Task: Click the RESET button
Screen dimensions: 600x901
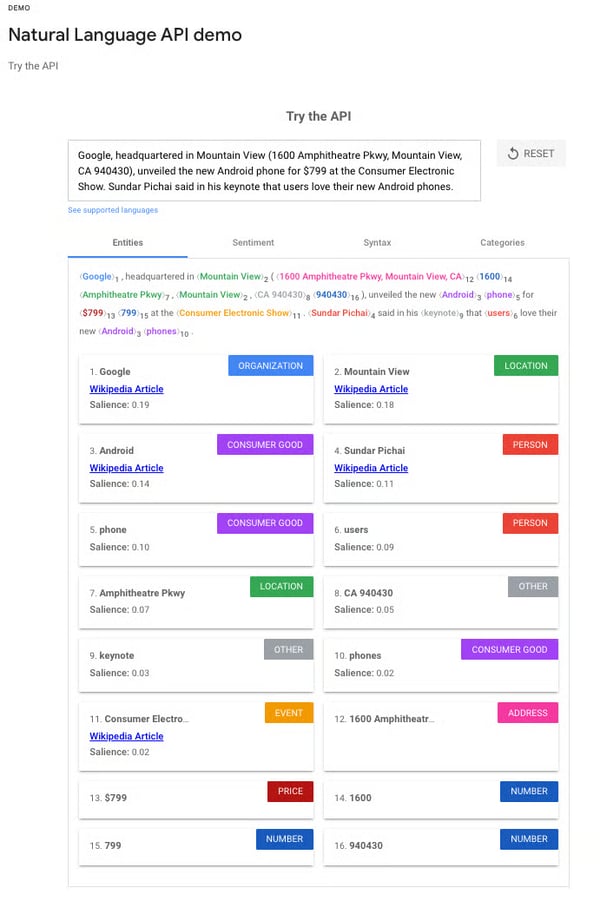Action: click(531, 153)
